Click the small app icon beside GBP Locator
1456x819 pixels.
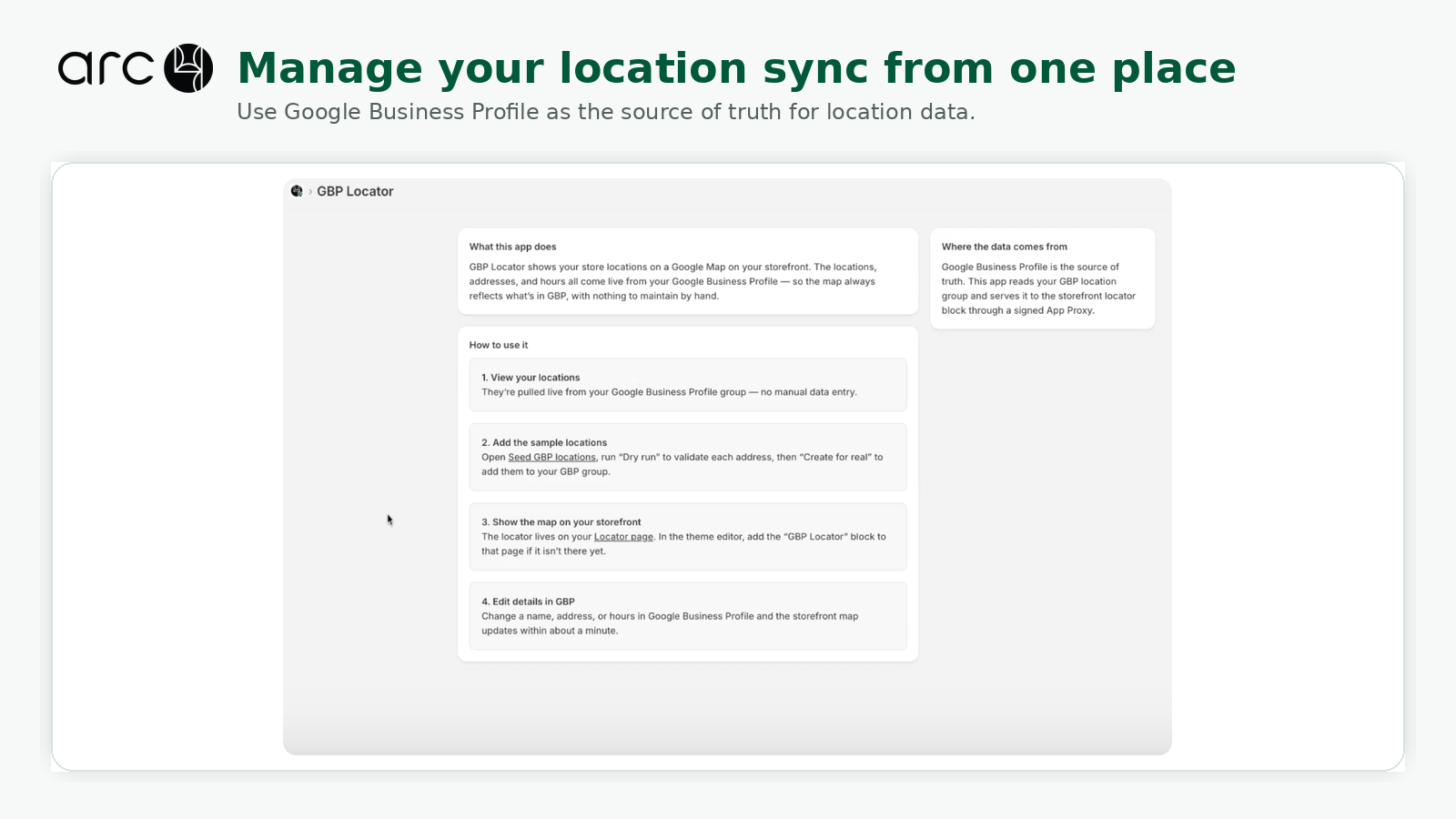[x=297, y=191]
